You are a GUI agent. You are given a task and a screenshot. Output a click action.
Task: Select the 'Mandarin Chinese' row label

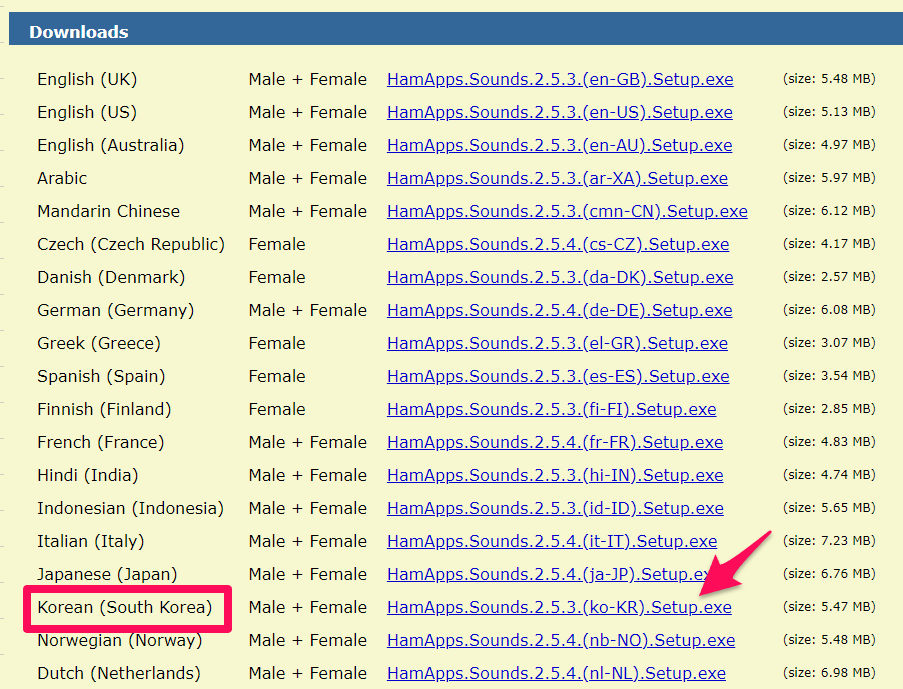108,211
